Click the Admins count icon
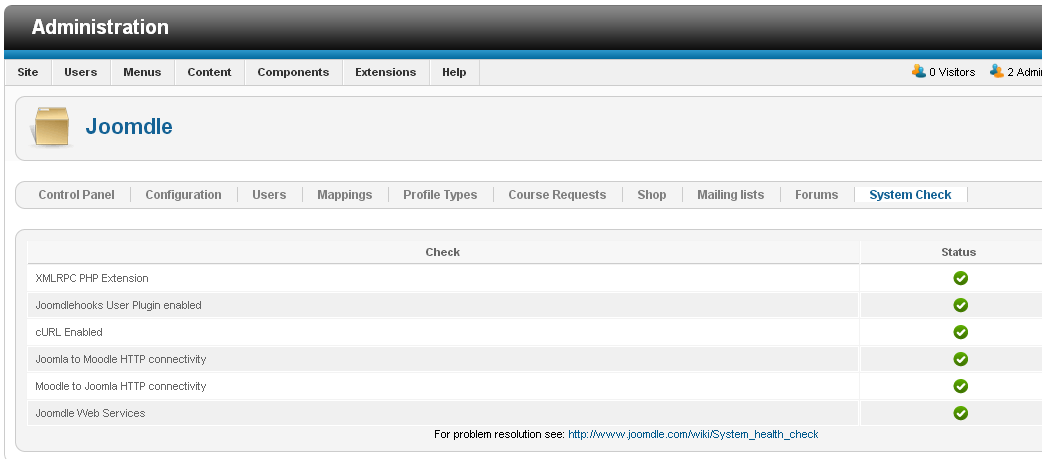Viewport: 1042px width, 459px height. pyautogui.click(x=996, y=71)
